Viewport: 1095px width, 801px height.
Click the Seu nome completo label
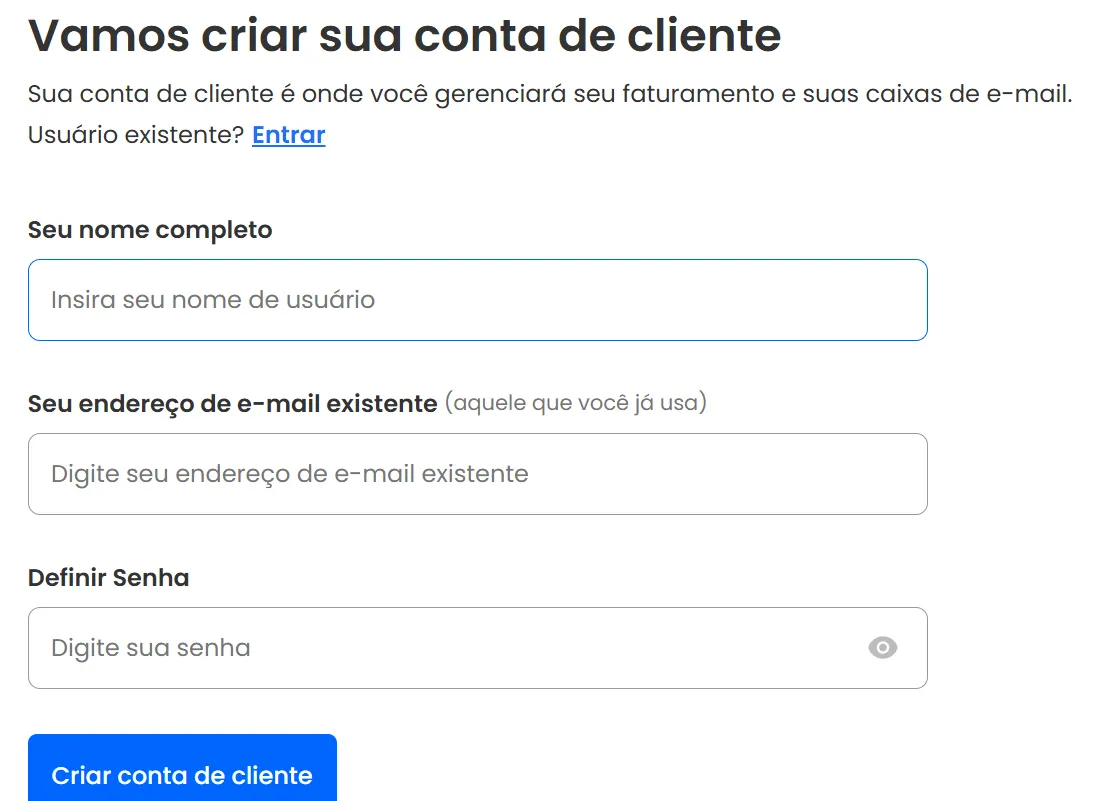(149, 230)
